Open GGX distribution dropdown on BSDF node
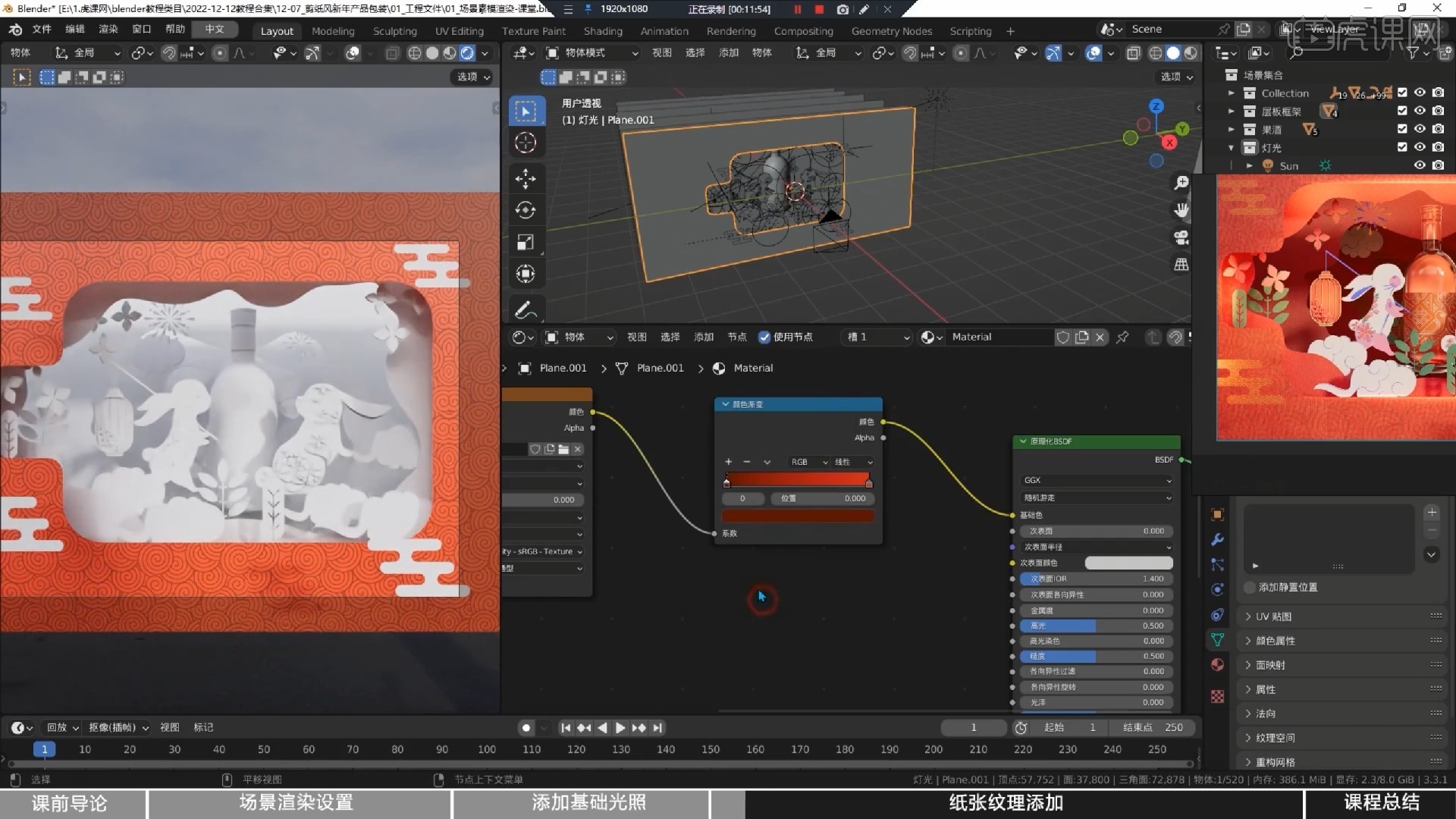The height and width of the screenshot is (819, 1456). pyautogui.click(x=1097, y=481)
